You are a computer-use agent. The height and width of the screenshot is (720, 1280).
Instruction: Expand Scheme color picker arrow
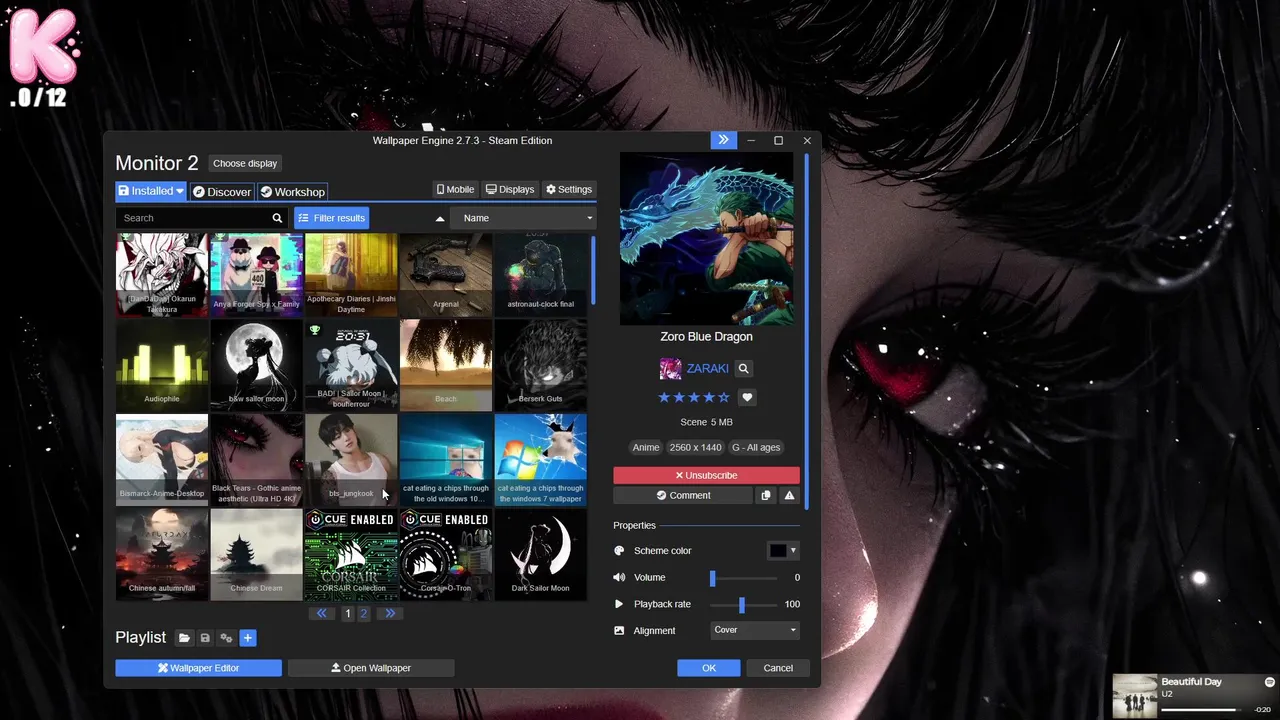[x=793, y=551]
